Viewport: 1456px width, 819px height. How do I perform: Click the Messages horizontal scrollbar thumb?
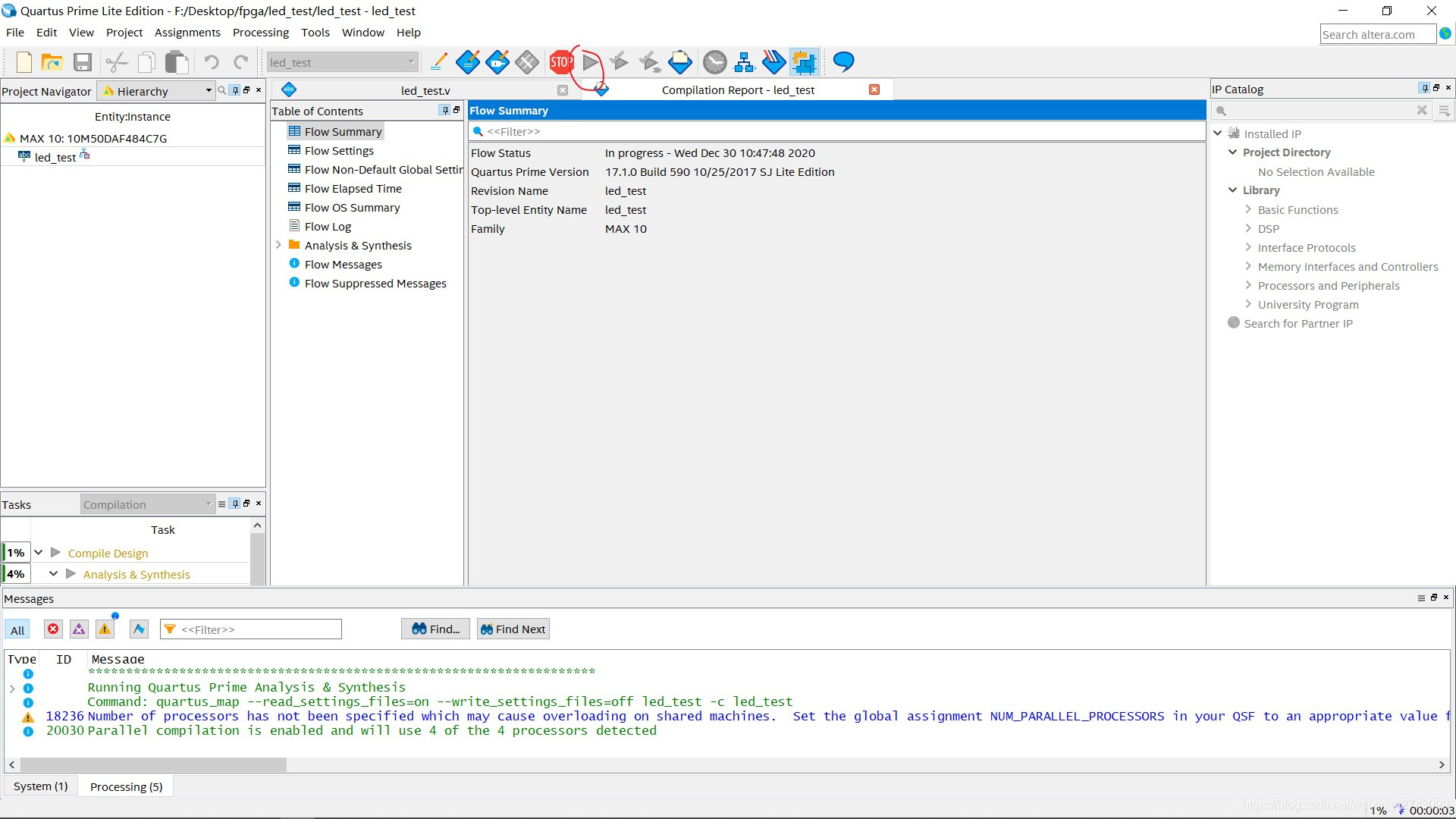click(153, 764)
